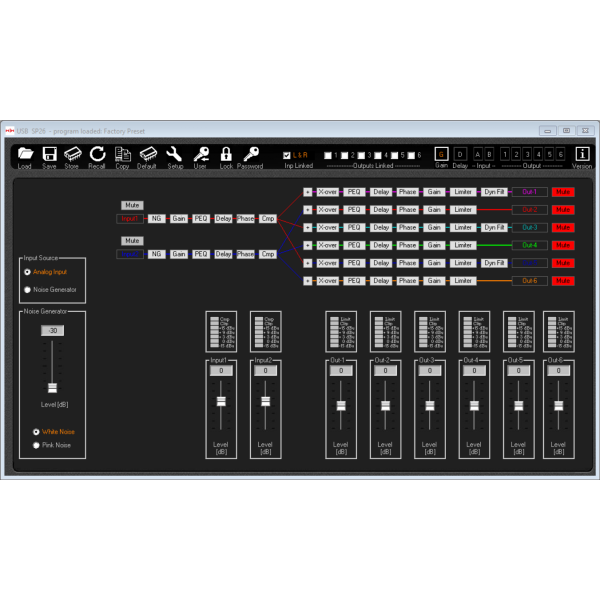This screenshot has width=600, height=600.
Task: Choose the Pink Noise radio option
Action: (x=37, y=445)
